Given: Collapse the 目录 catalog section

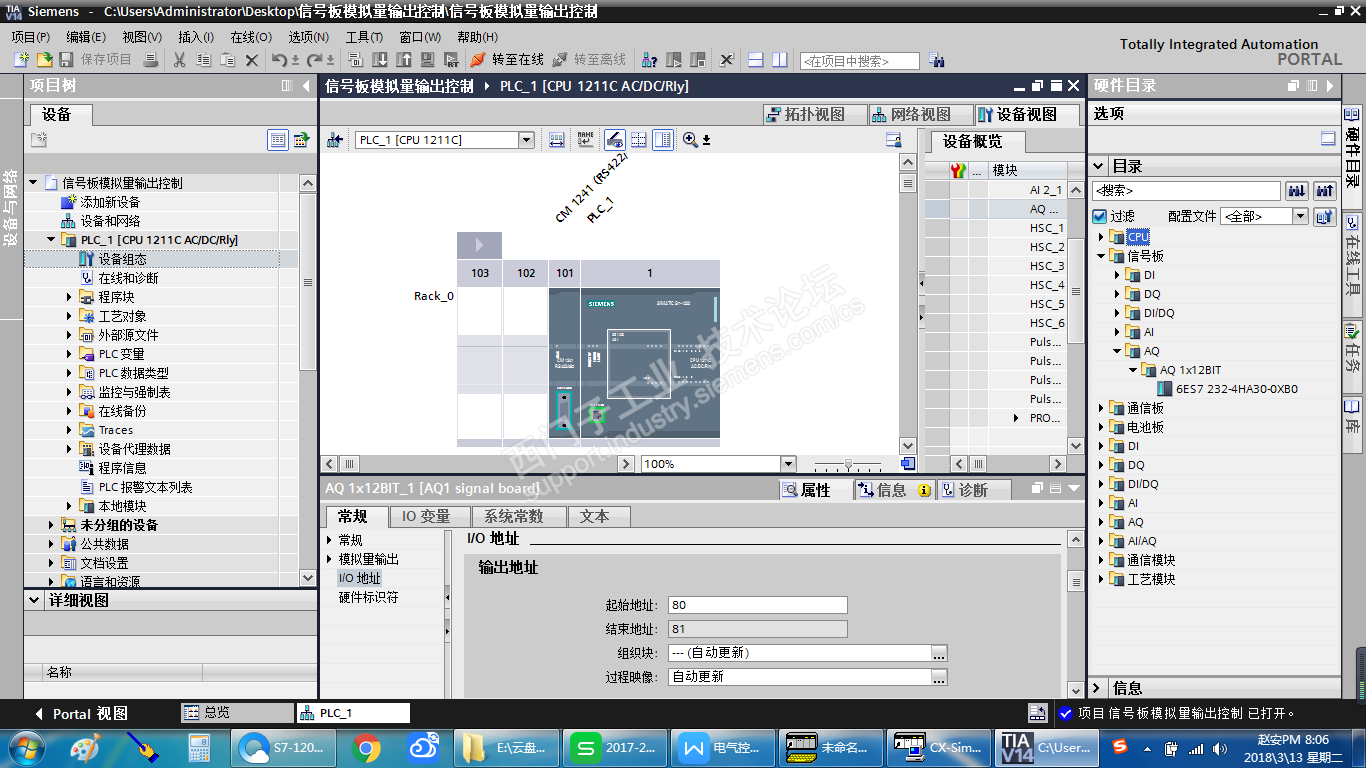Looking at the screenshot, I should 1099,166.
